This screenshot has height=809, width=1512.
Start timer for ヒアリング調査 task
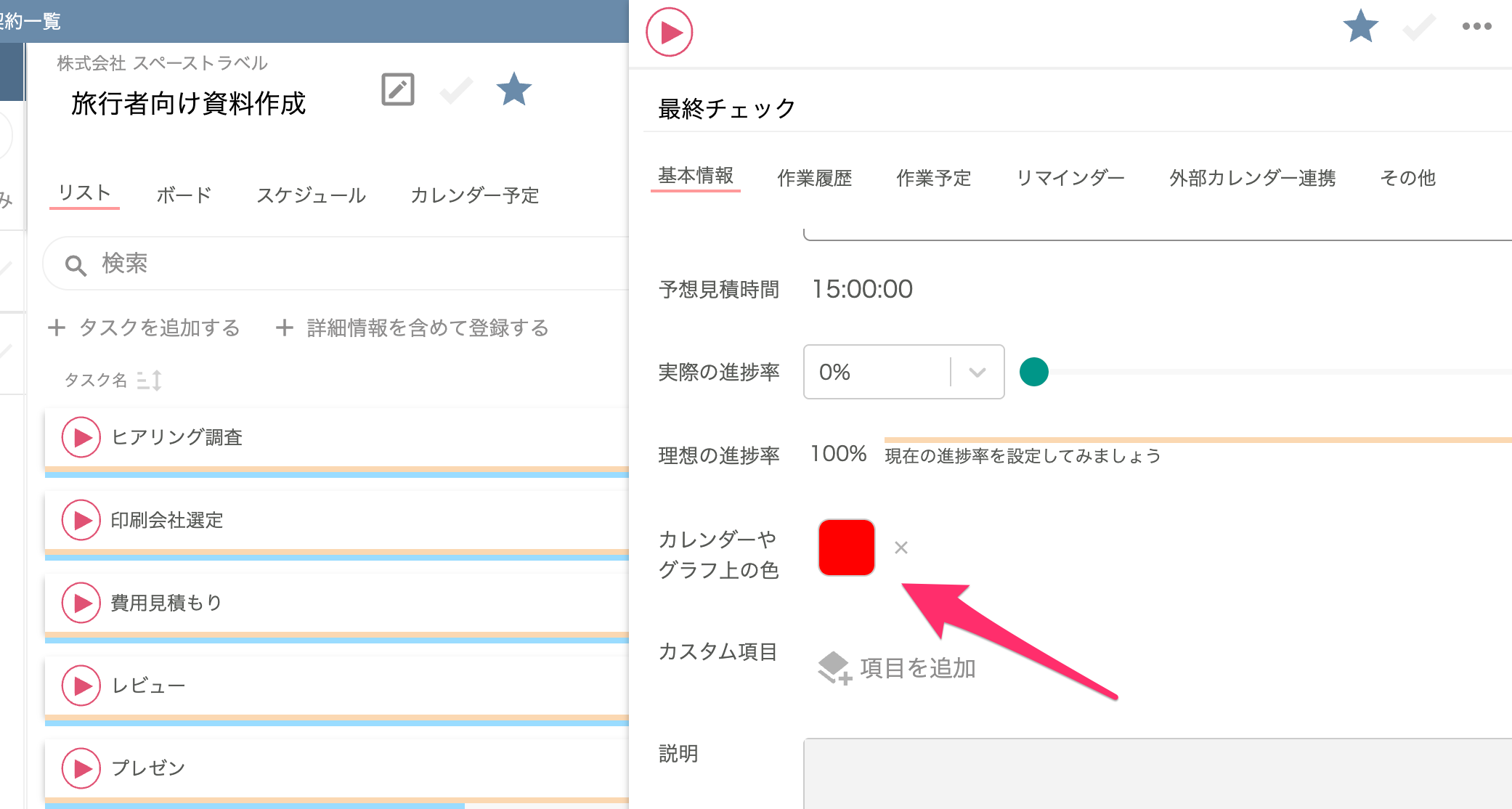coord(81,437)
